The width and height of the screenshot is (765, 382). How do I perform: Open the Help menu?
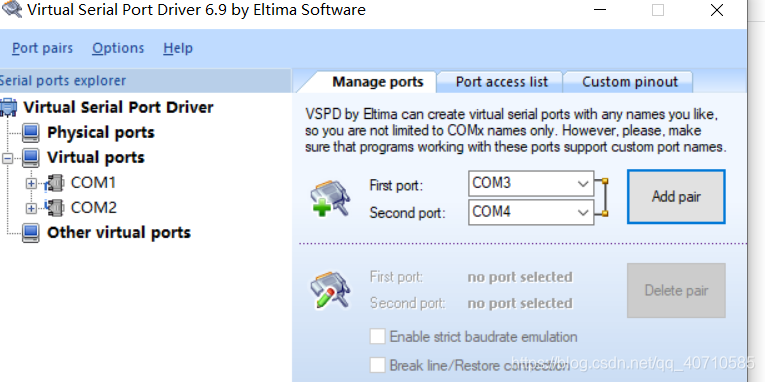178,48
